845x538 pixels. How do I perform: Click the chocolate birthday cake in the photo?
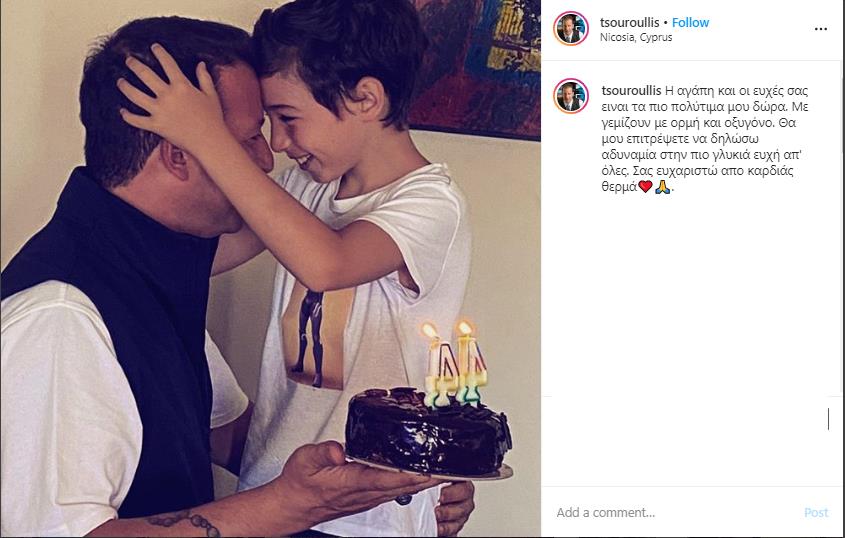(x=427, y=433)
